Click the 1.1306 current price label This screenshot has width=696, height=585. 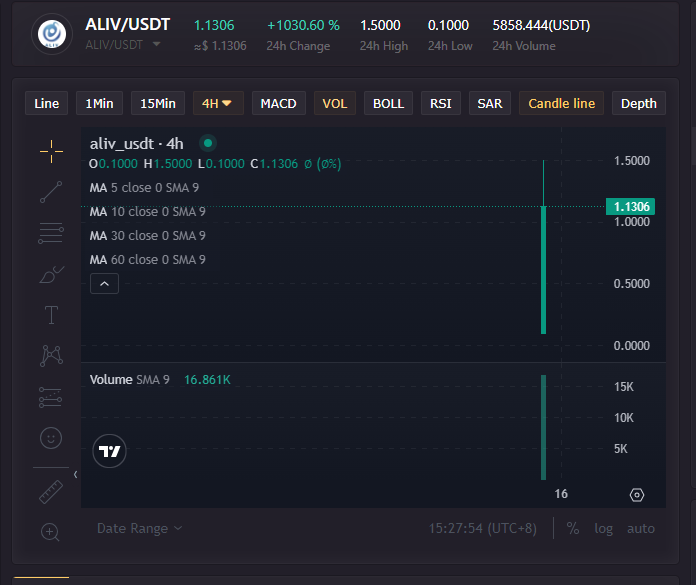(631, 206)
